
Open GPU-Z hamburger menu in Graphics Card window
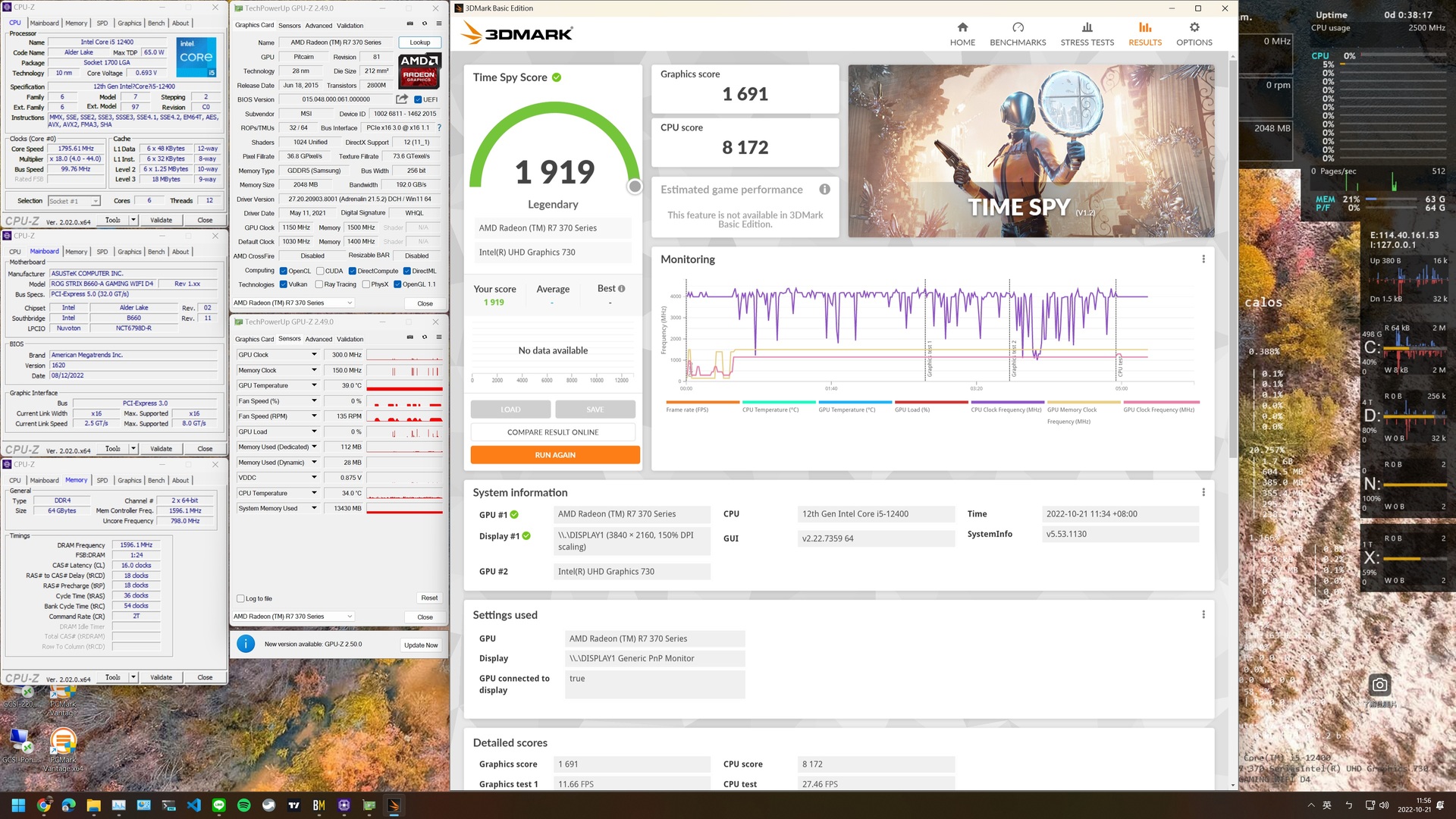click(439, 24)
